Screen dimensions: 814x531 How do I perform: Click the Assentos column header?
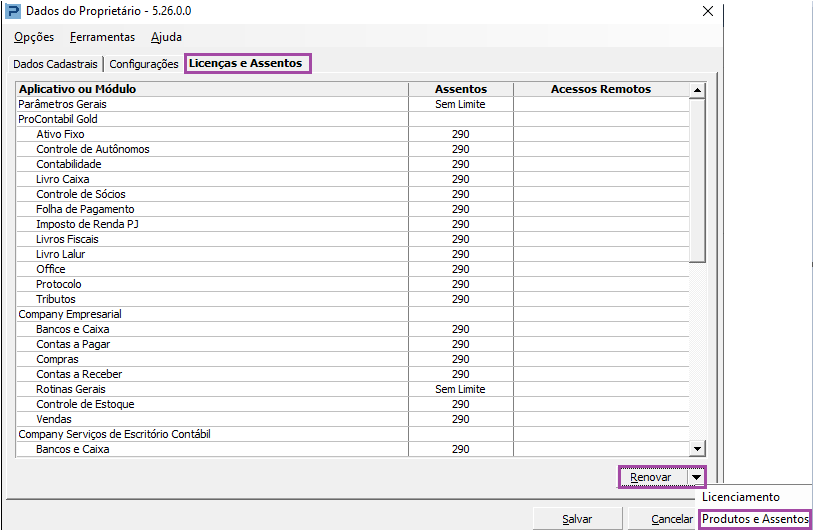coord(461,89)
